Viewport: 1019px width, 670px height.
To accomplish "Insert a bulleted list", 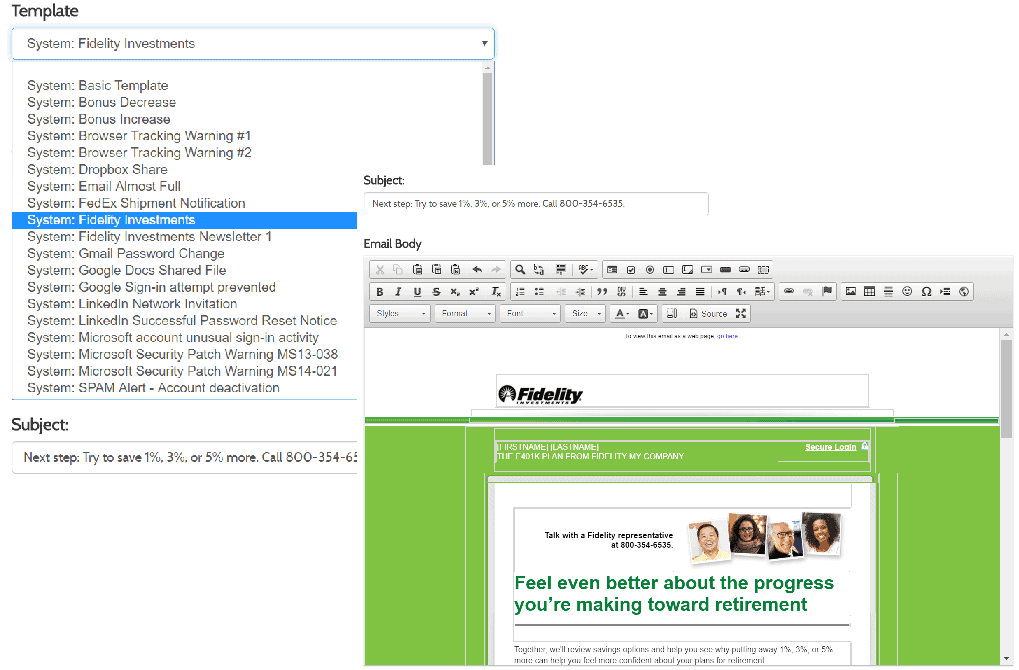I will click(x=539, y=292).
